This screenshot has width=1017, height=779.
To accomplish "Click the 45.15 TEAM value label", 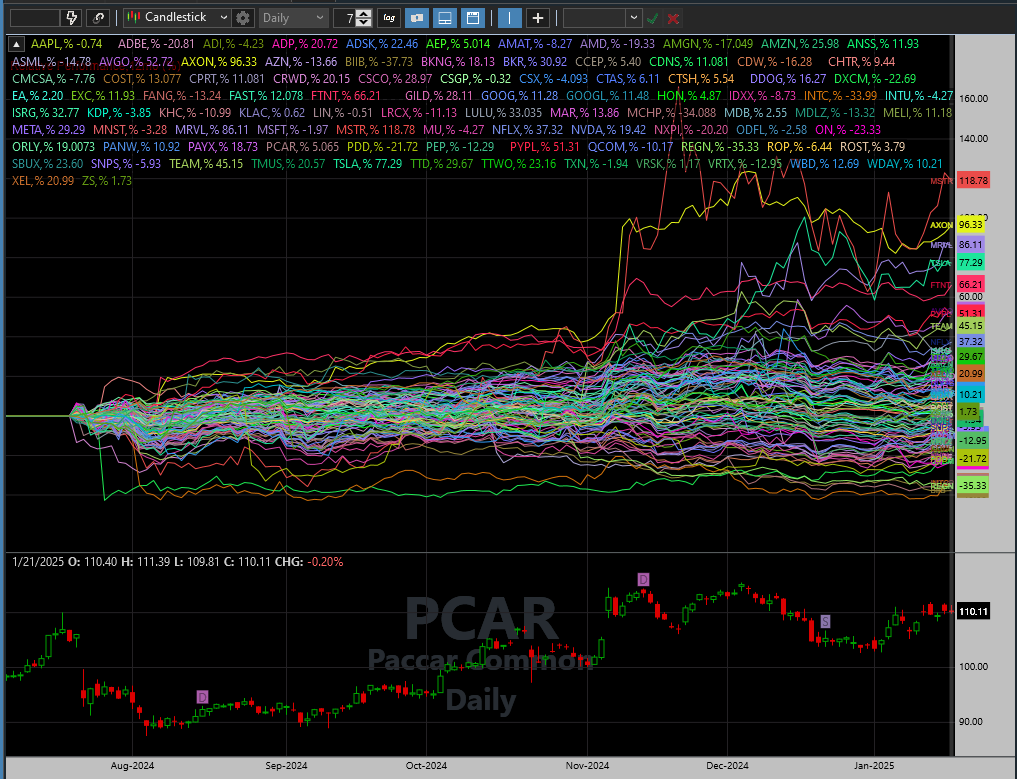I will point(971,326).
